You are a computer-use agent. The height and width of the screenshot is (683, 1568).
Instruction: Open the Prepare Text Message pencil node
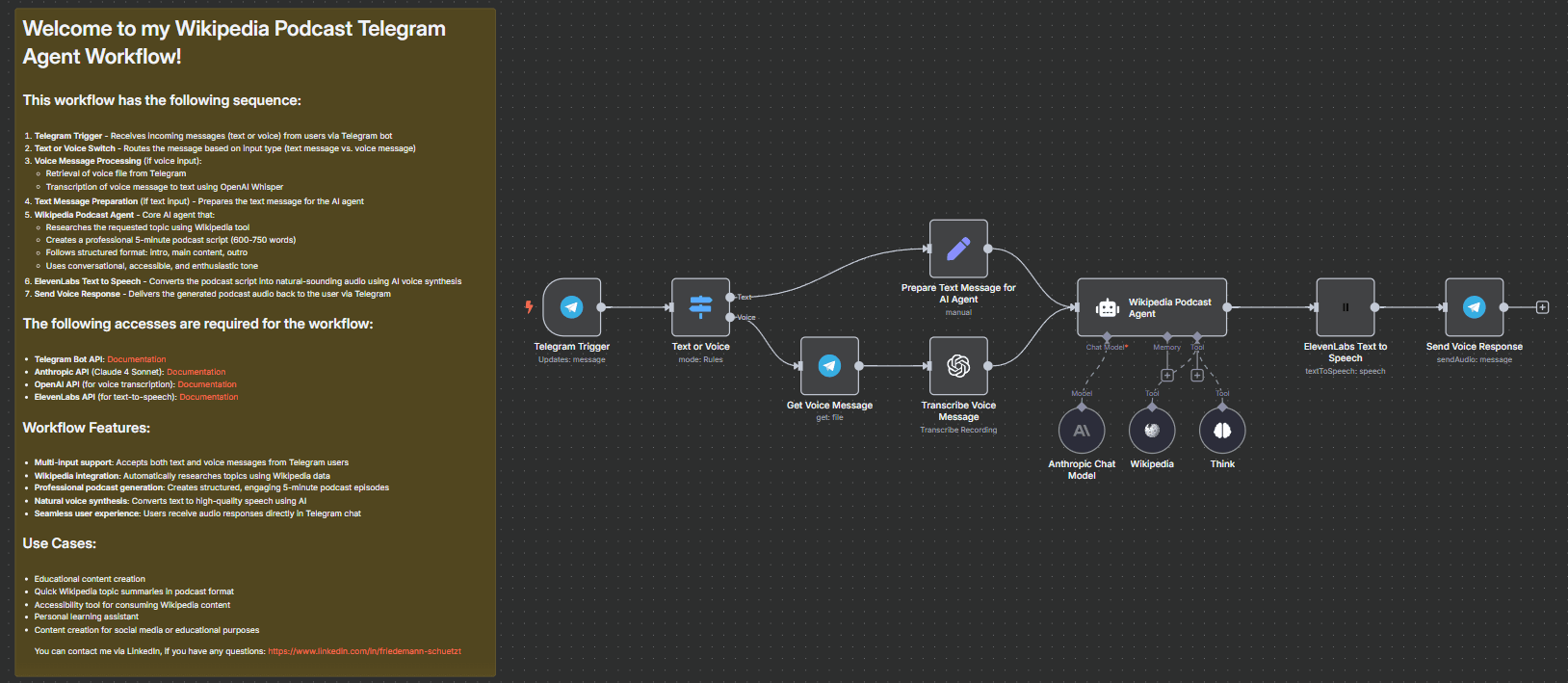pos(958,249)
